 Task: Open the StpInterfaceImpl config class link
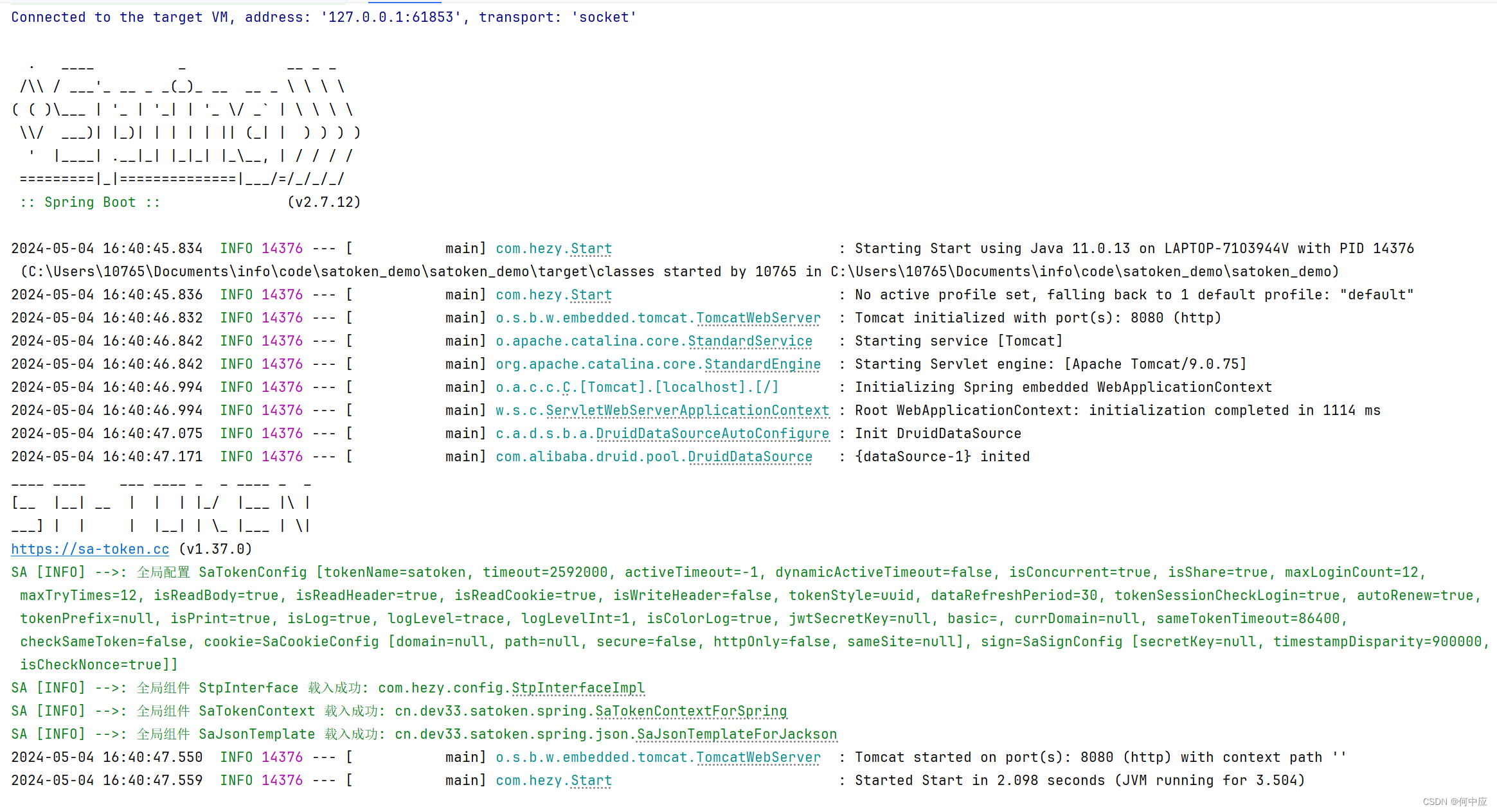click(578, 687)
